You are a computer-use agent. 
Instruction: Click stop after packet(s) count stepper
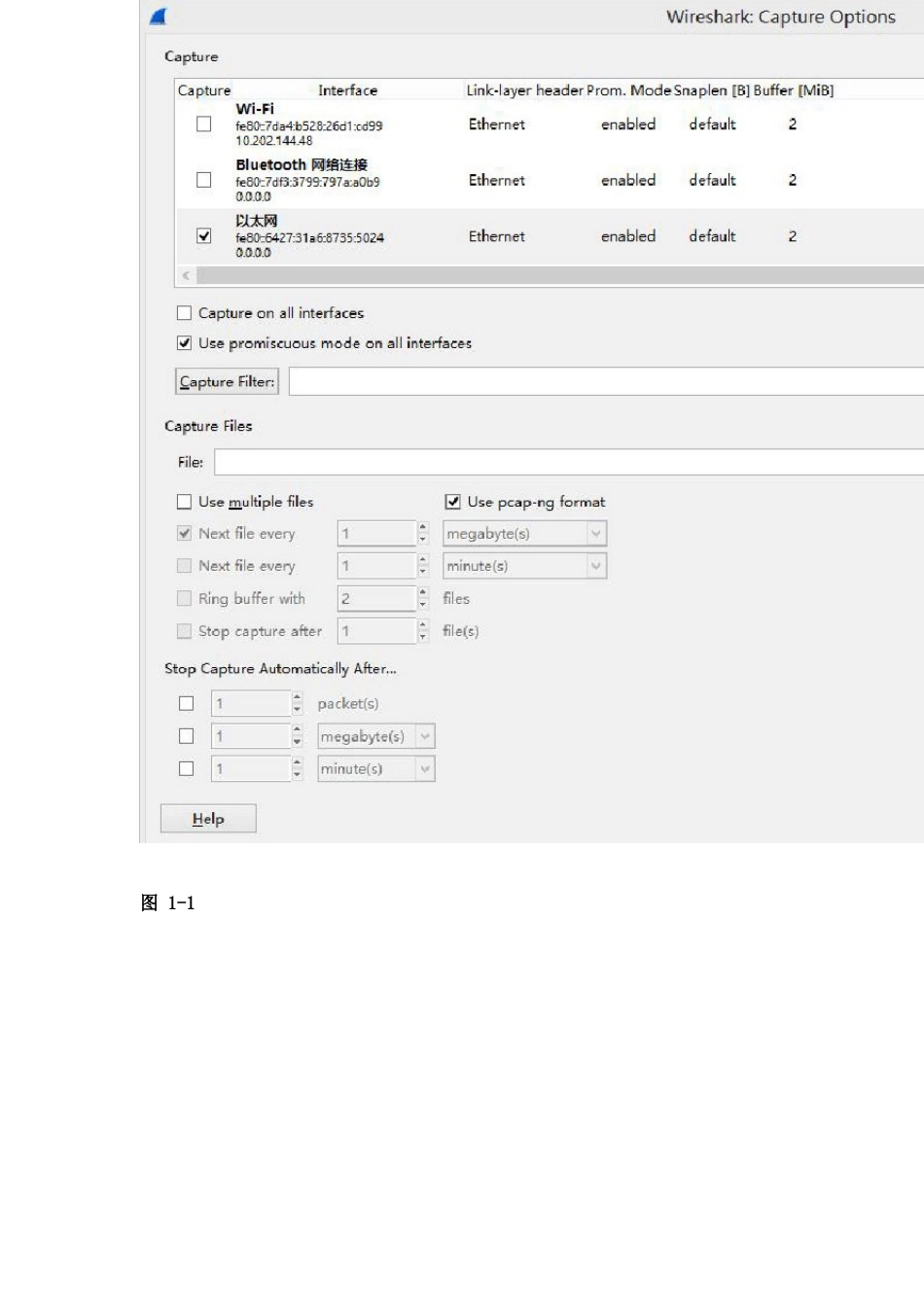(297, 703)
